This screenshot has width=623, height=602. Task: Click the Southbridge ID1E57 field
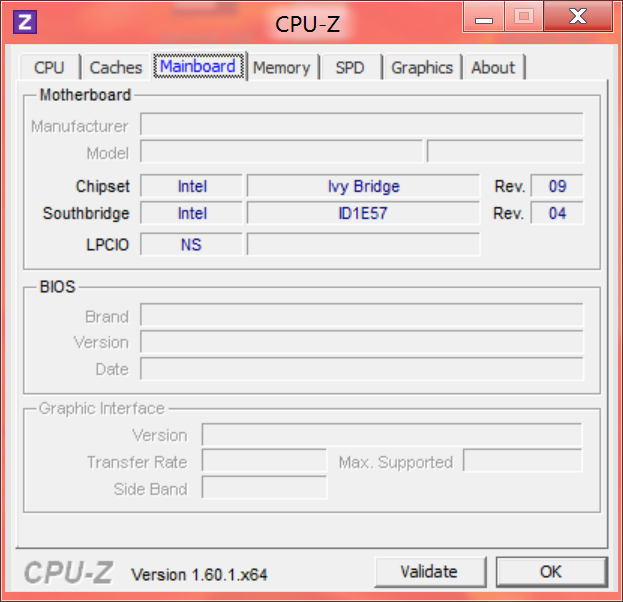pos(363,213)
